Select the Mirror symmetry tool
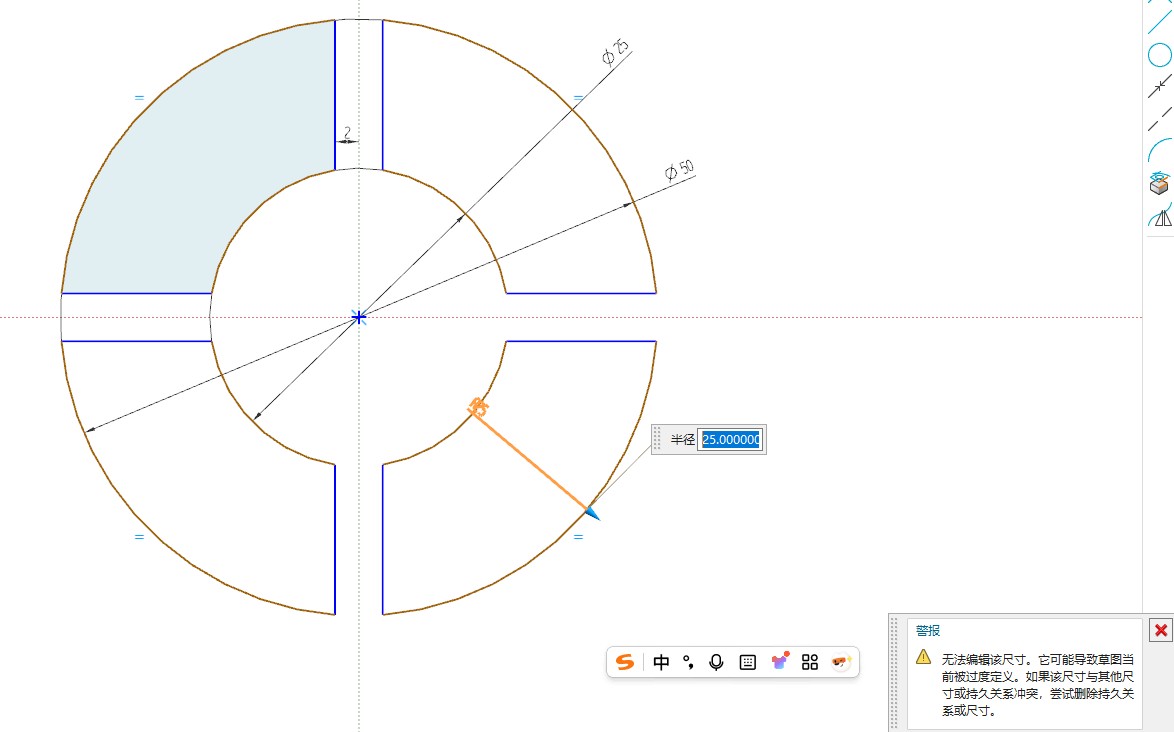This screenshot has width=1174, height=732. pyautogui.click(x=1161, y=215)
